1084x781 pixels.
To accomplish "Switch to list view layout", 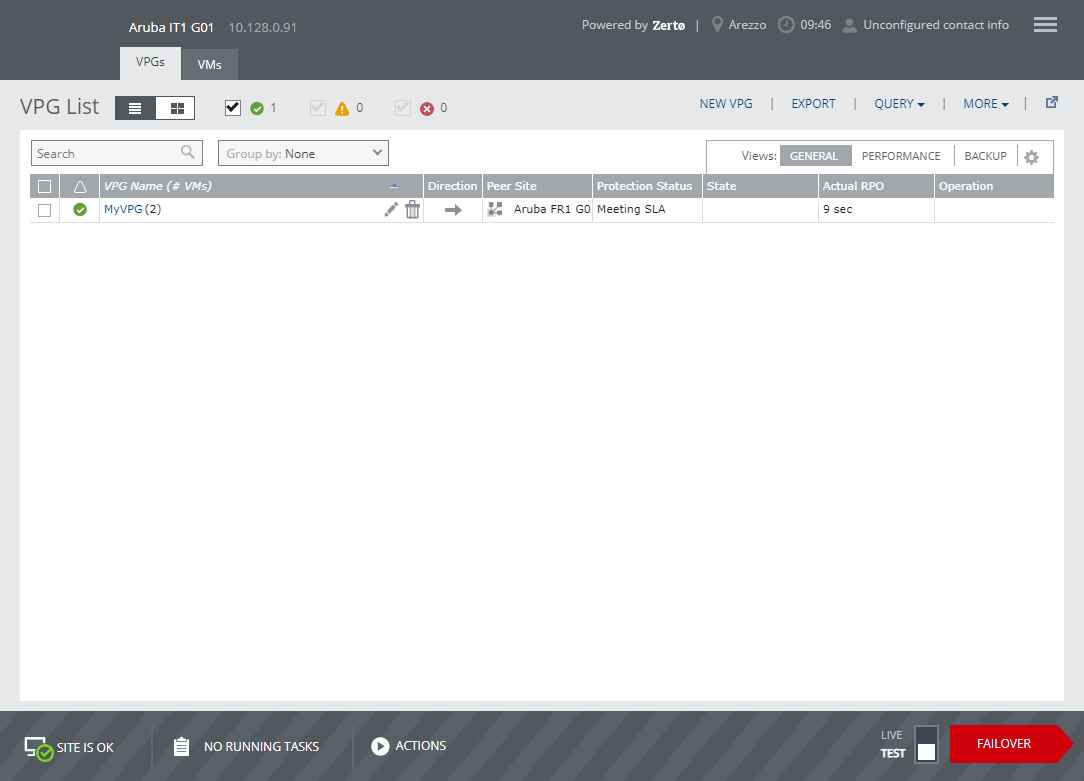I will [135, 109].
